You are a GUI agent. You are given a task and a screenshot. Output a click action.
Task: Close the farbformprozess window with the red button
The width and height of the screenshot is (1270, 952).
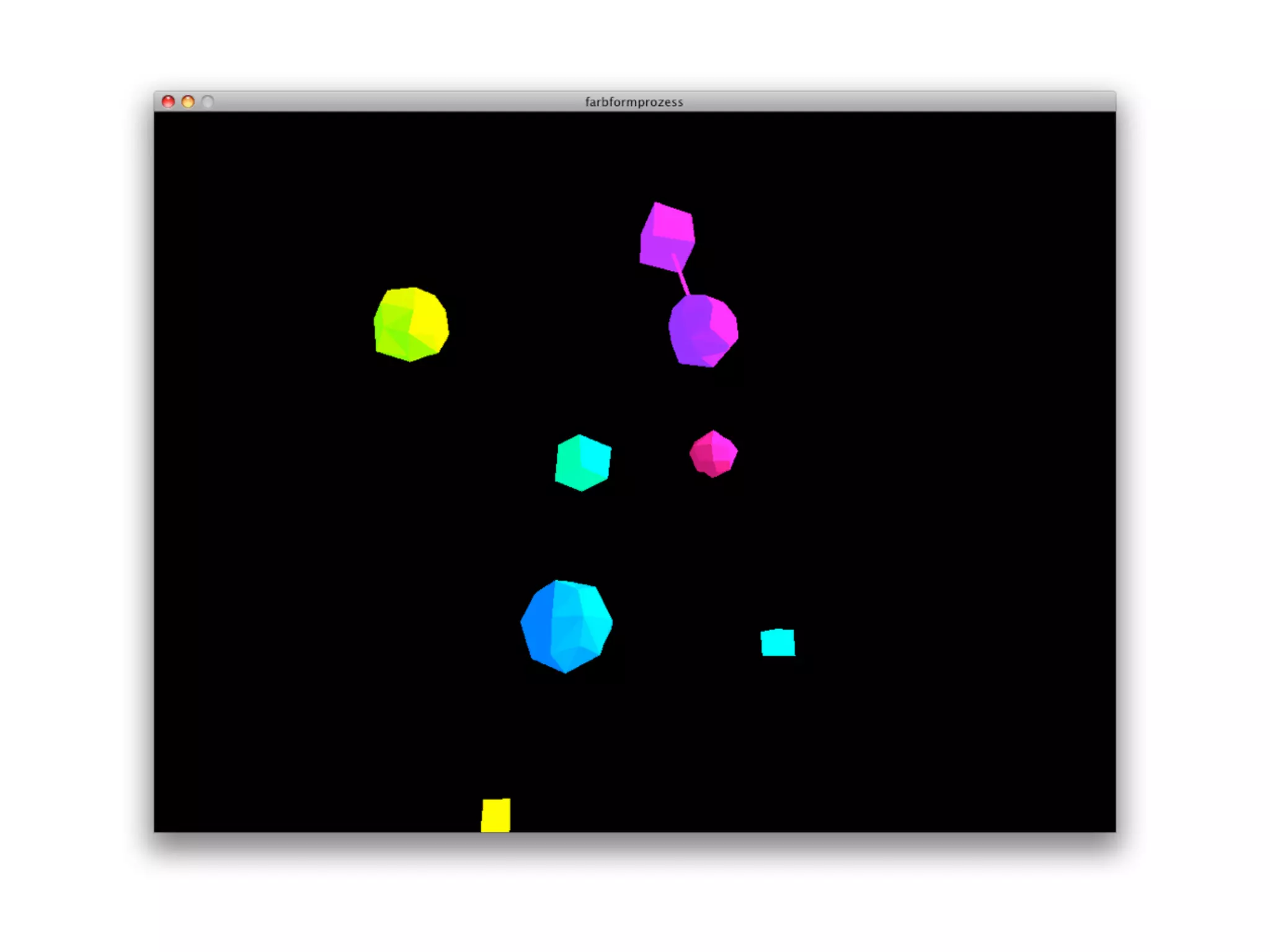168,102
